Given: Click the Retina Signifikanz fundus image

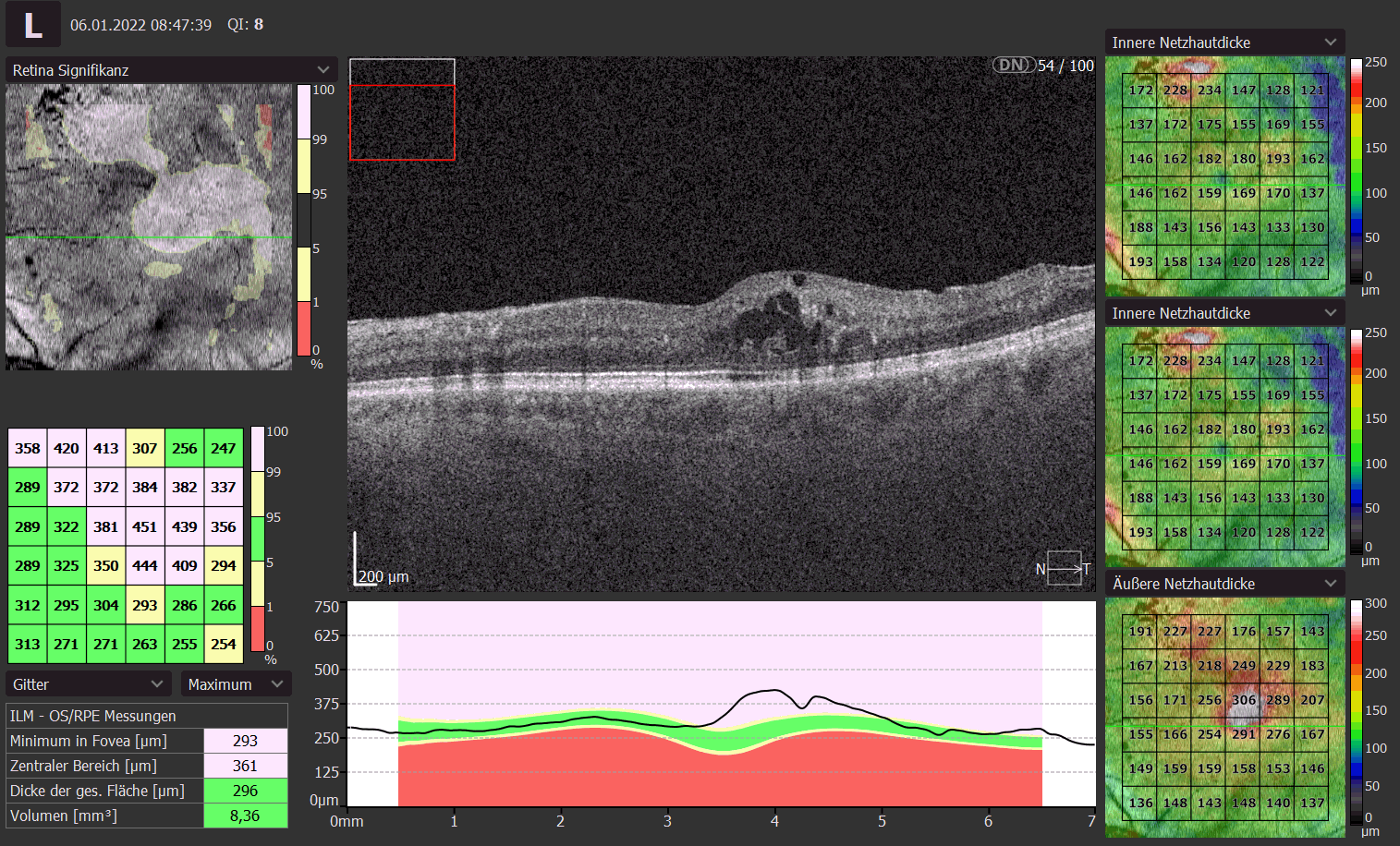Looking at the screenshot, I should [x=148, y=227].
